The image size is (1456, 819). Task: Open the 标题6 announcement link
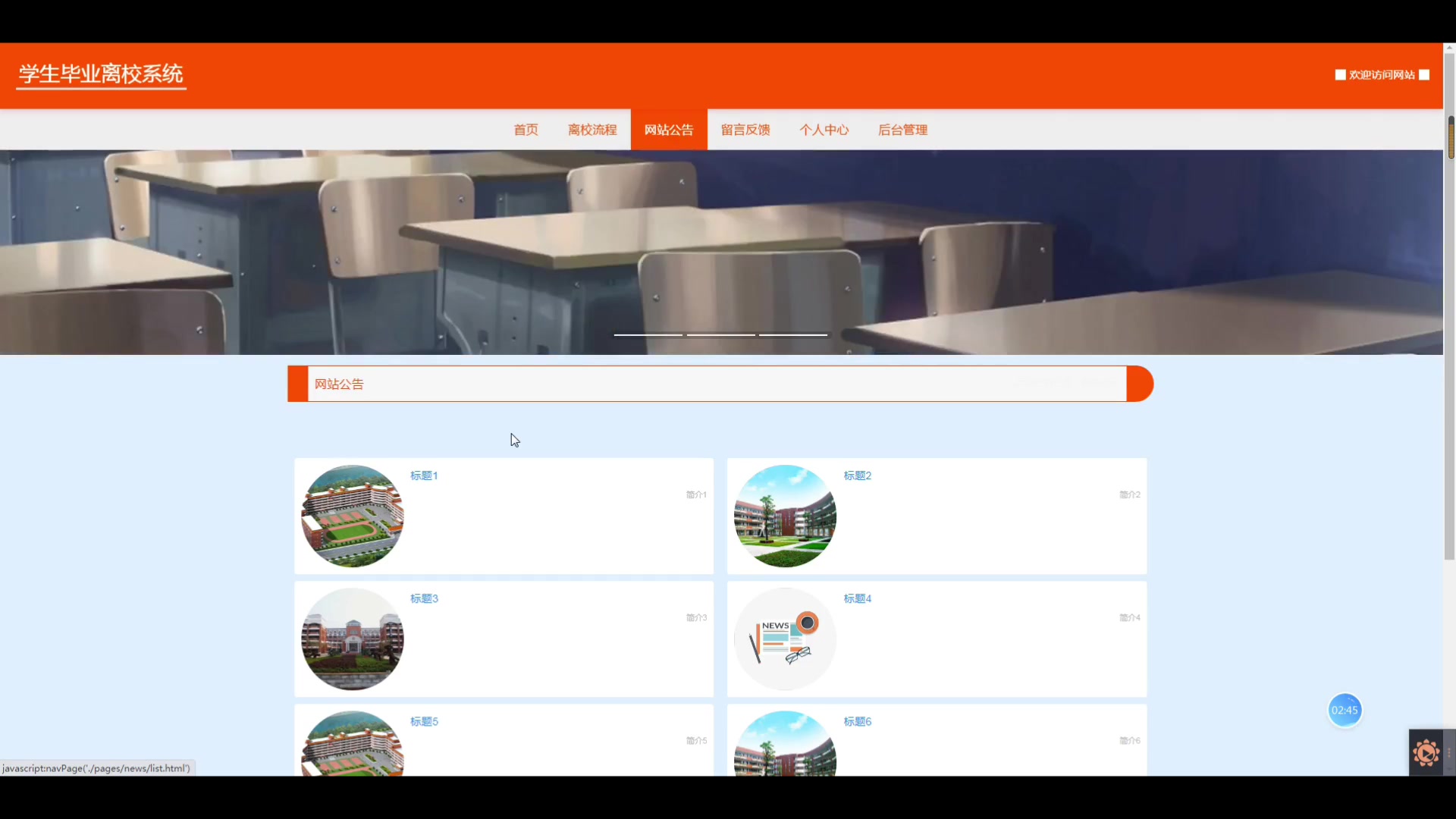tap(858, 721)
